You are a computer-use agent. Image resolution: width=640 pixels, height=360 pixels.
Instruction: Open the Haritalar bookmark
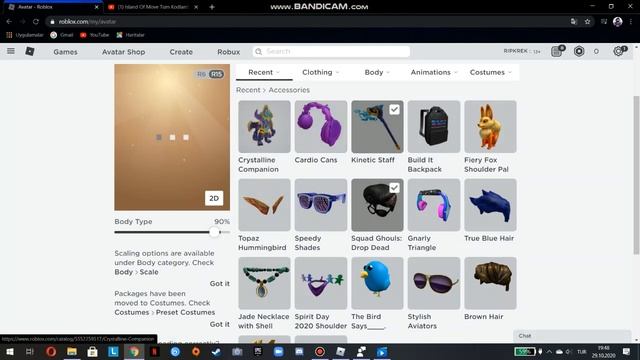130,35
